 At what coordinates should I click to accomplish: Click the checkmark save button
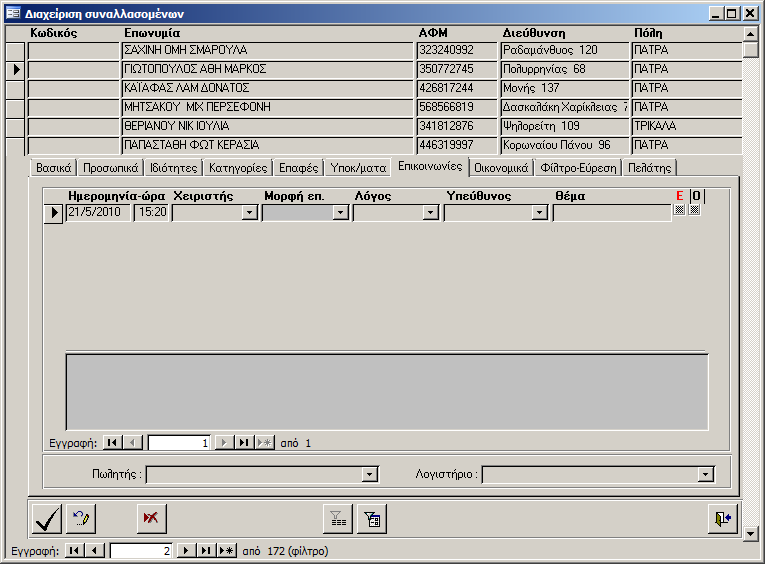[x=46, y=518]
